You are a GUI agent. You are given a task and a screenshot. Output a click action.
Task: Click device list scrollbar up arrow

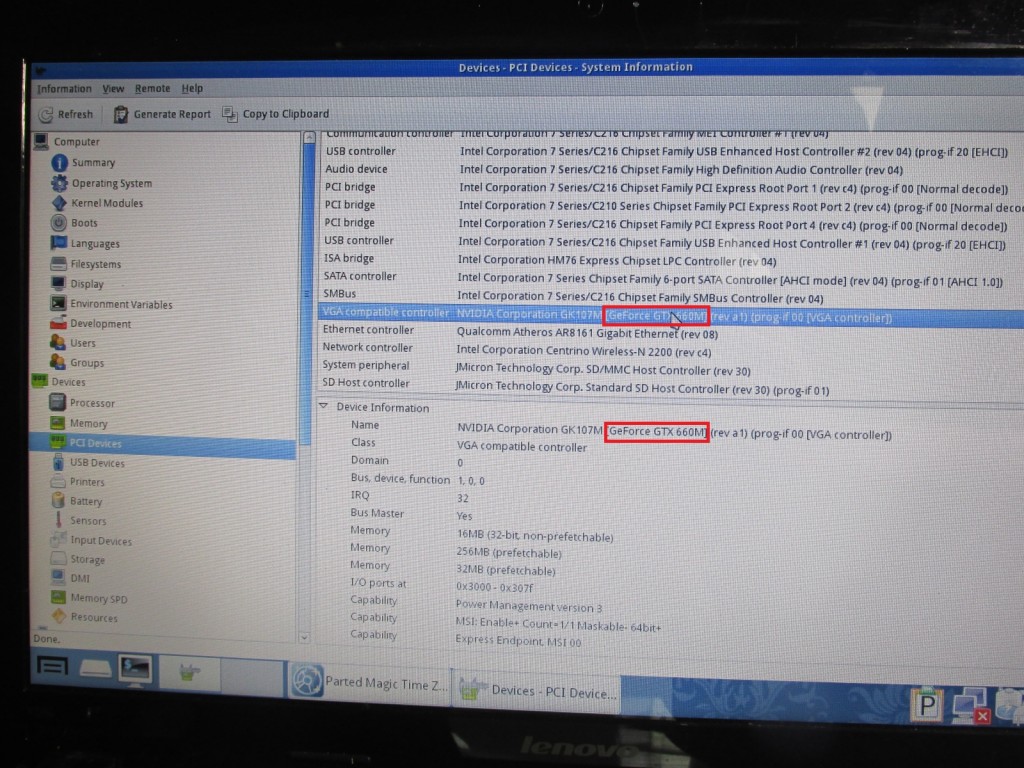pyautogui.click(x=310, y=137)
